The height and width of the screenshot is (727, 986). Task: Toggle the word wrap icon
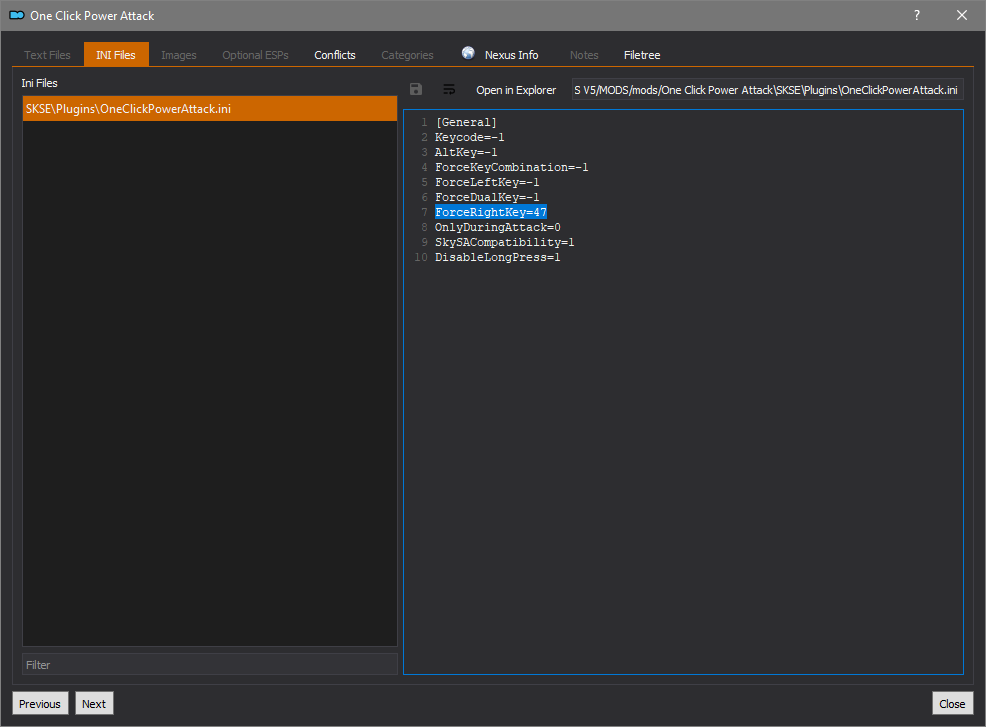tap(449, 89)
